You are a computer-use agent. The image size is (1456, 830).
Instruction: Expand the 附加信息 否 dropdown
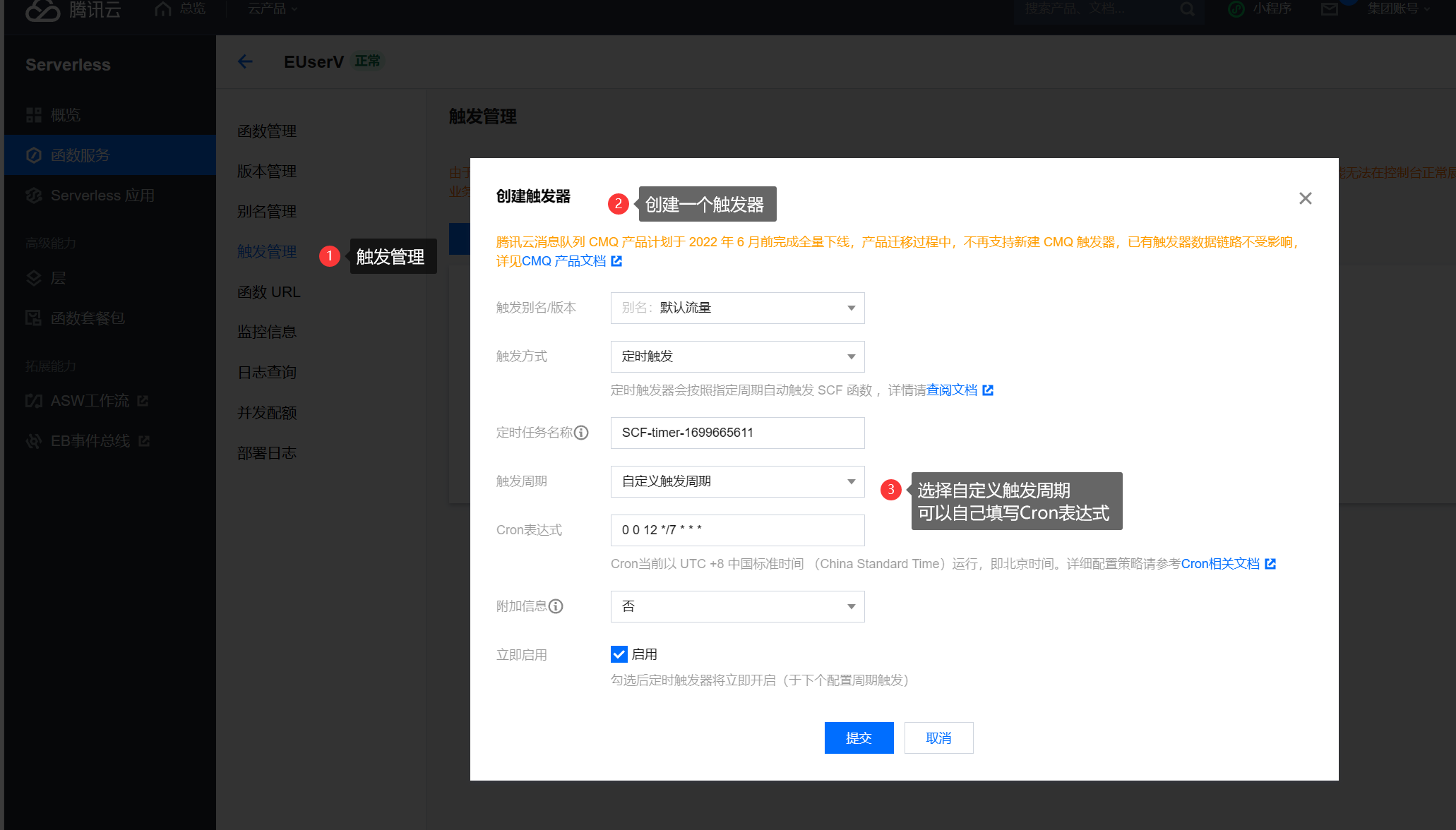[737, 606]
